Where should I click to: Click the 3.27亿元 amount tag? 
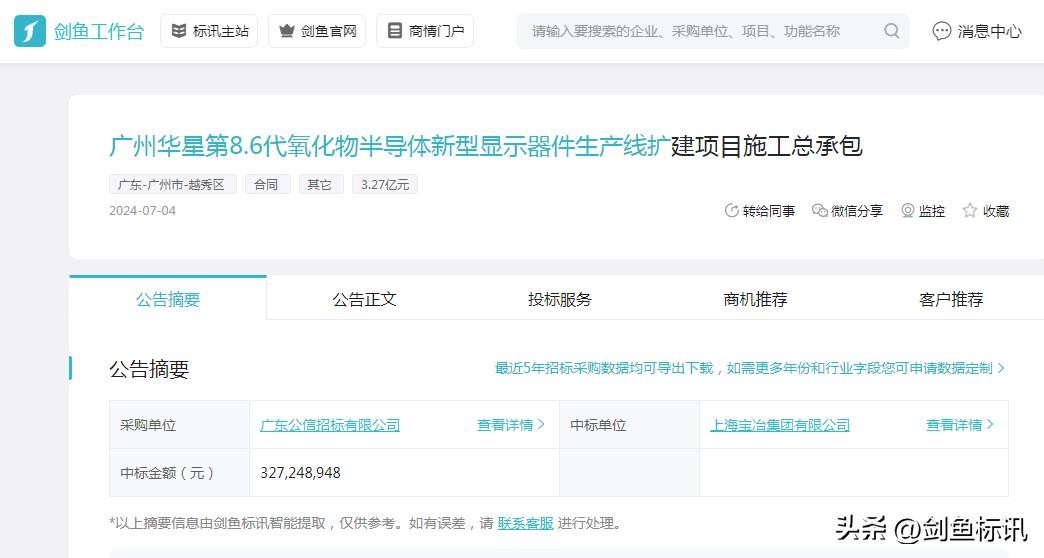[x=385, y=184]
